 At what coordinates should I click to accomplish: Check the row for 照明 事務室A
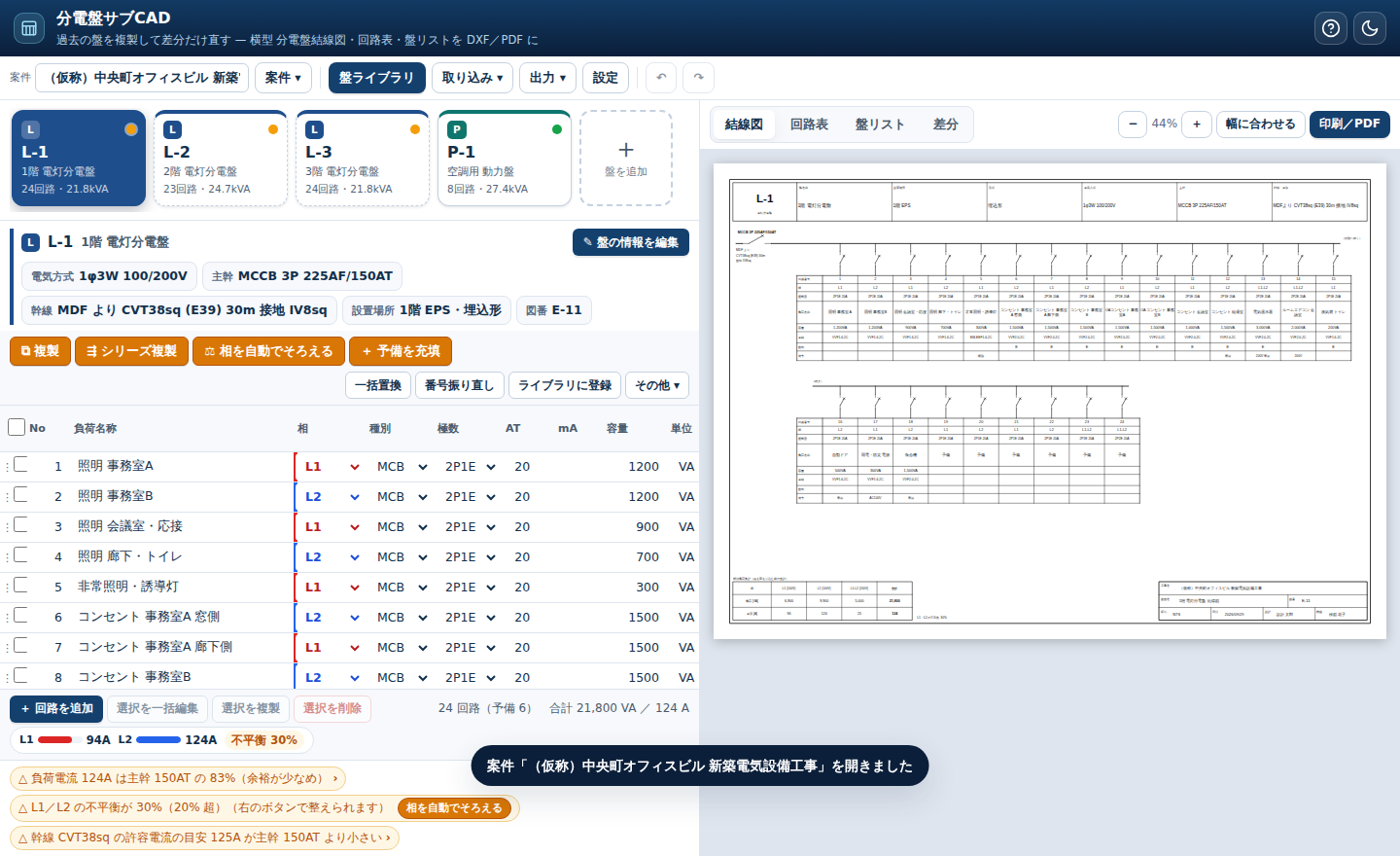[20, 464]
